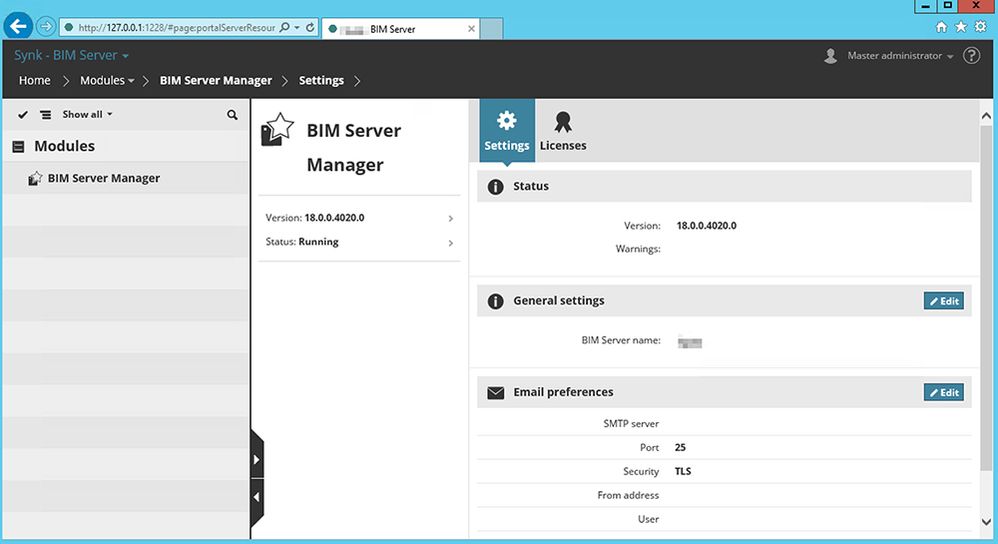Viewport: 998px width, 544px height.
Task: Go to Home in breadcrumb
Action: (34, 81)
